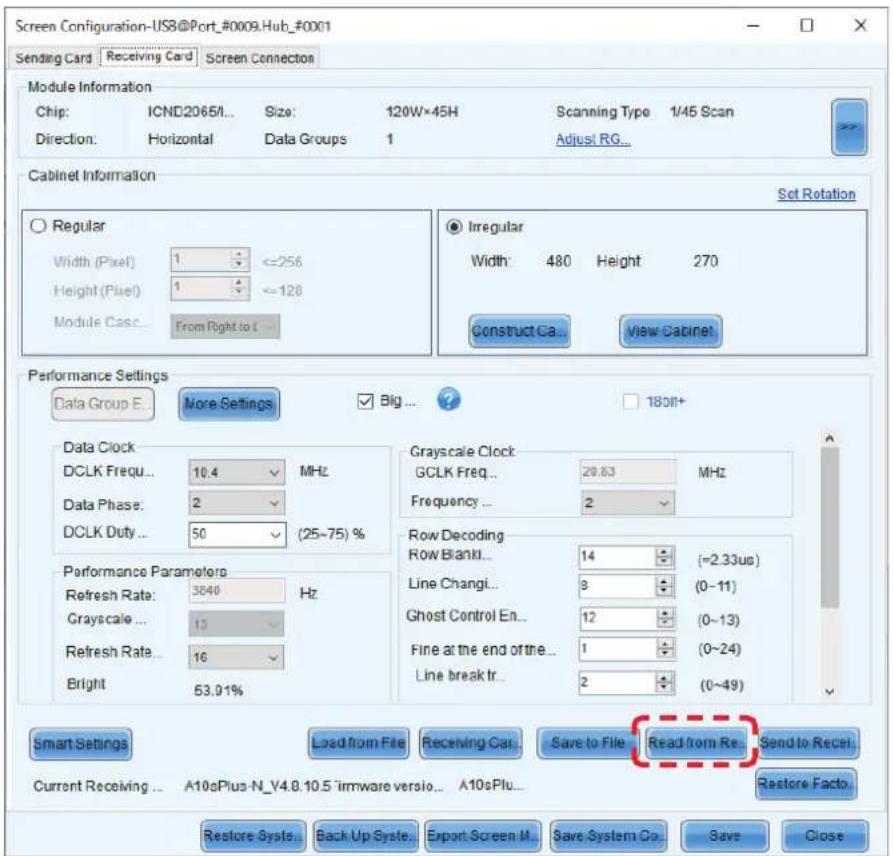Click Load from File
This screenshot has height=856, width=893.
point(358,743)
